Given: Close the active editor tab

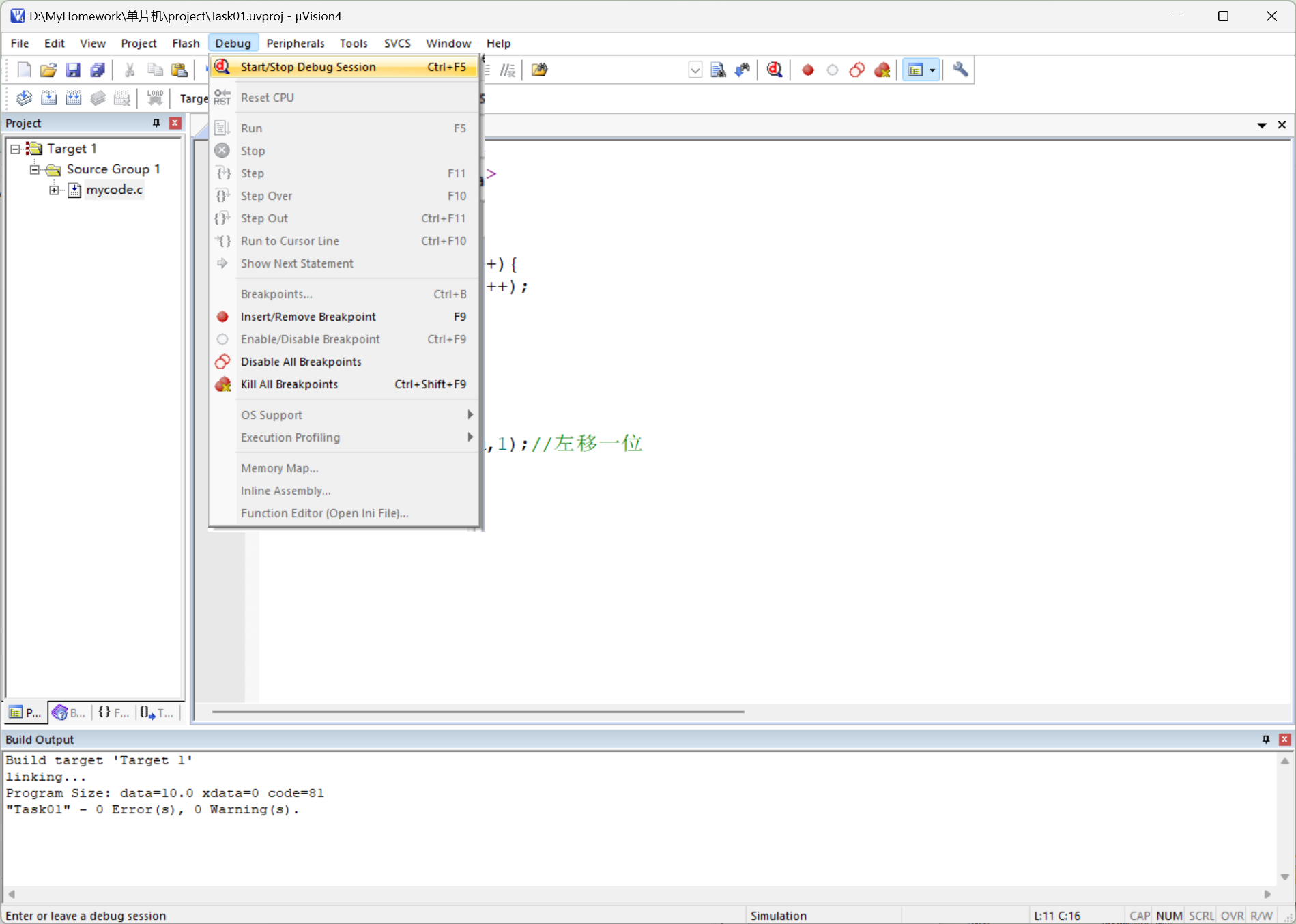Looking at the screenshot, I should click(x=1282, y=125).
